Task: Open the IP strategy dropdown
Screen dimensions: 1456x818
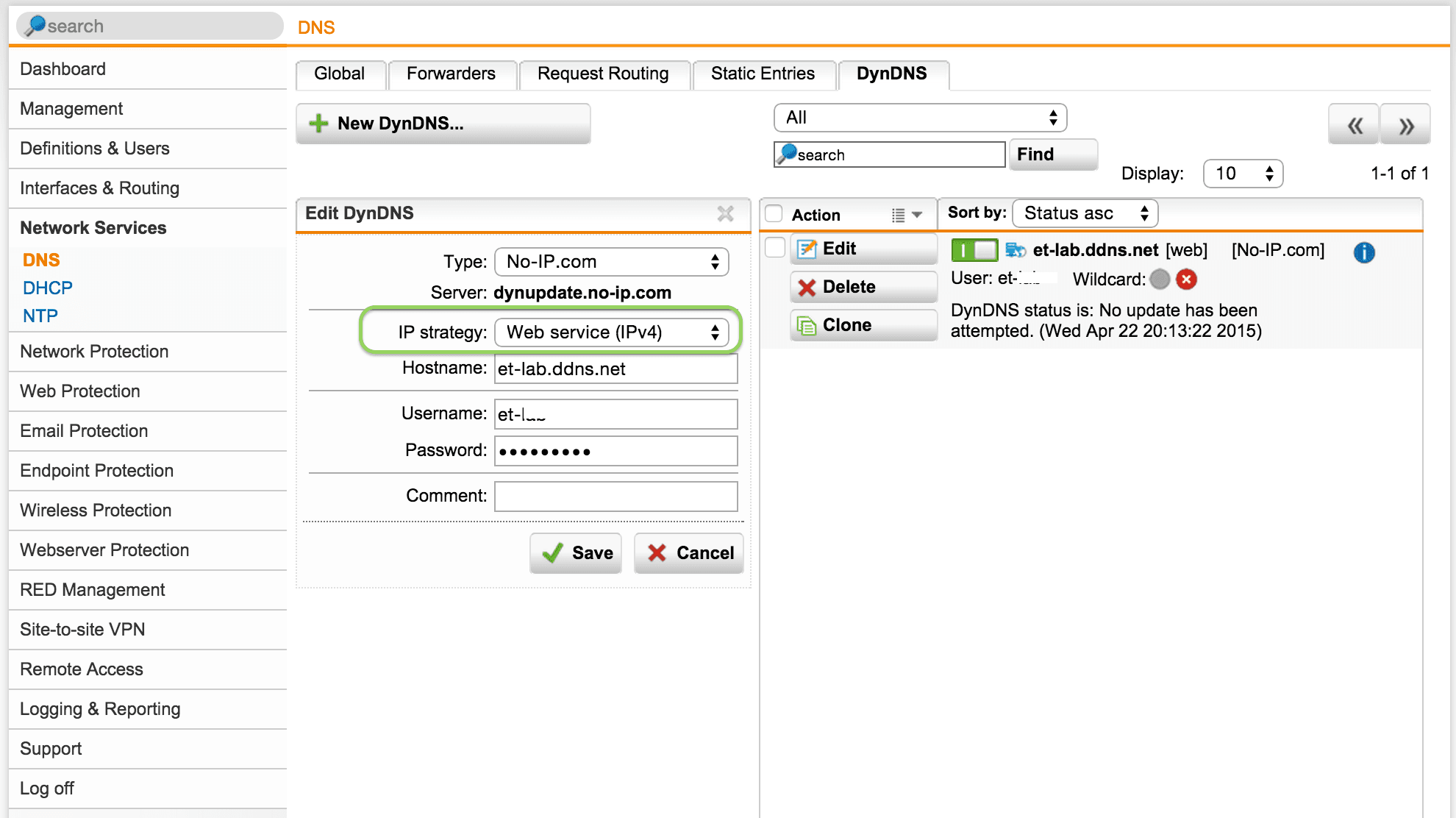Action: pos(612,332)
